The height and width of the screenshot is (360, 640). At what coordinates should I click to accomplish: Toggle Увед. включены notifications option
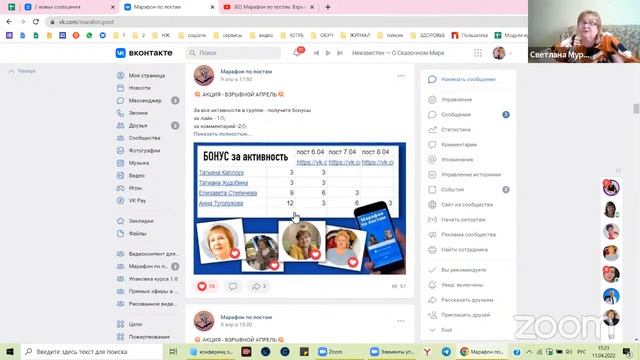pyautogui.click(x=462, y=285)
